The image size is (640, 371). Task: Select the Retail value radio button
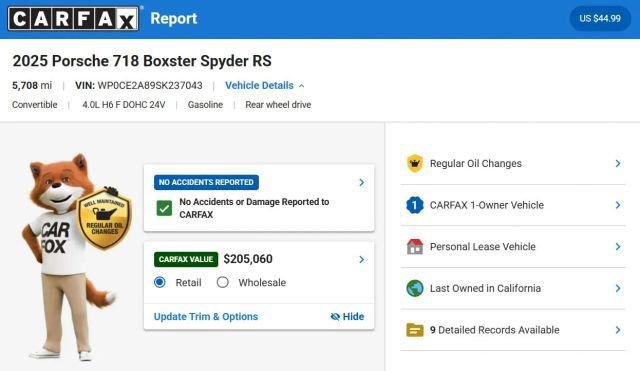pos(160,282)
